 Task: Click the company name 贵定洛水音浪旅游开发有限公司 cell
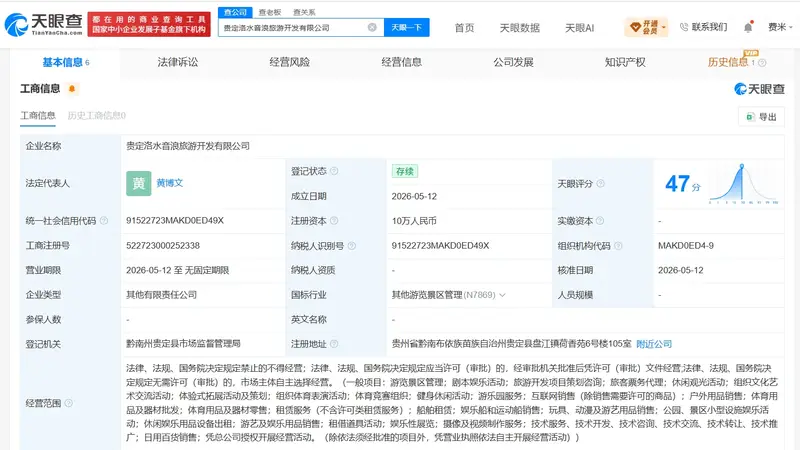(x=188, y=146)
